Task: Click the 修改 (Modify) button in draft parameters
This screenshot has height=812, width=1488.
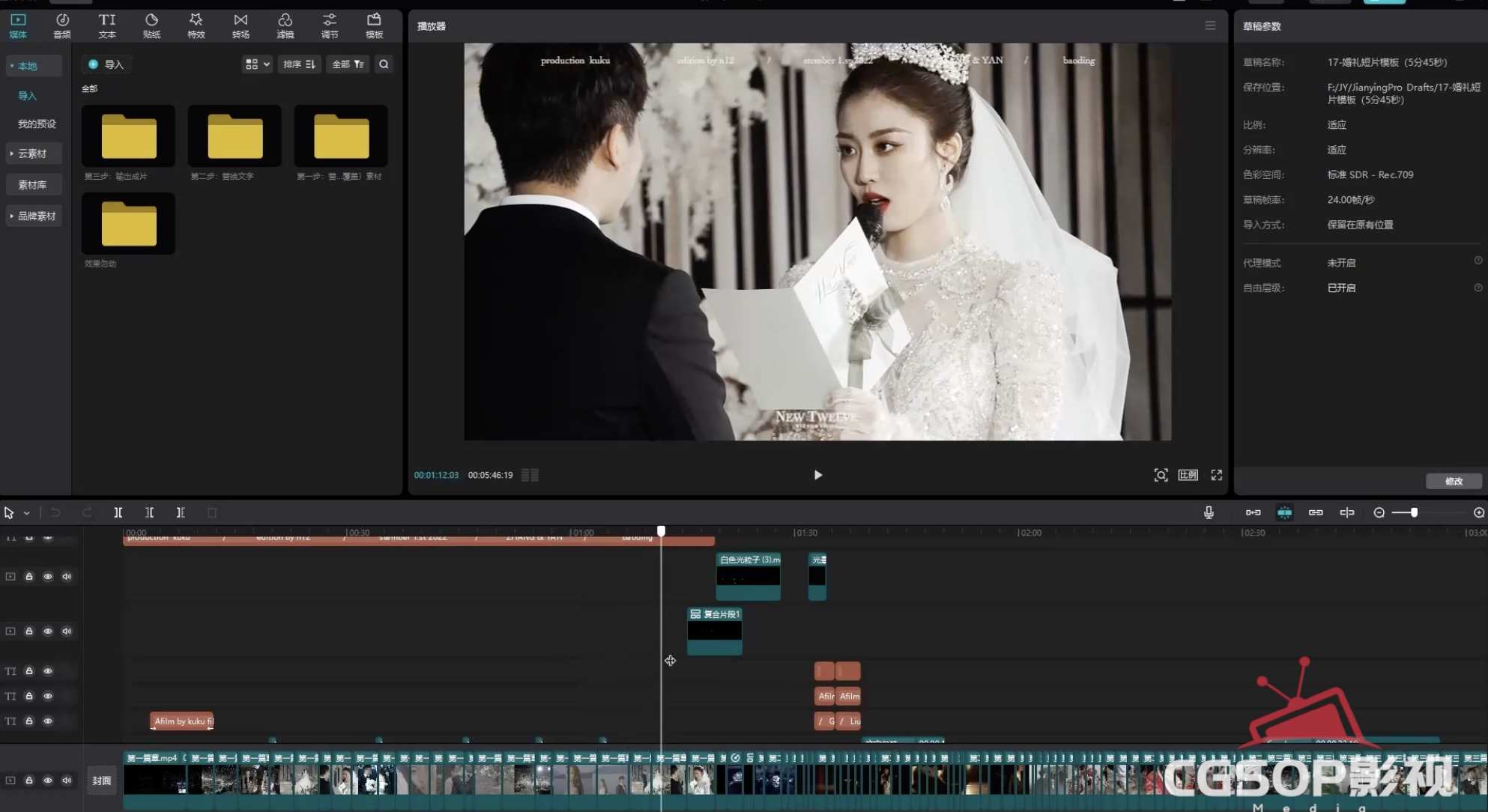Action: [x=1453, y=482]
